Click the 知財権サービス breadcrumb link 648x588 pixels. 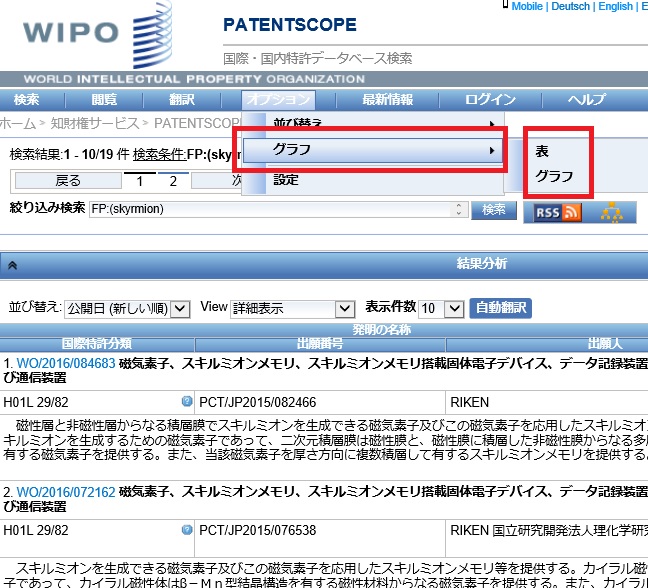point(95,124)
